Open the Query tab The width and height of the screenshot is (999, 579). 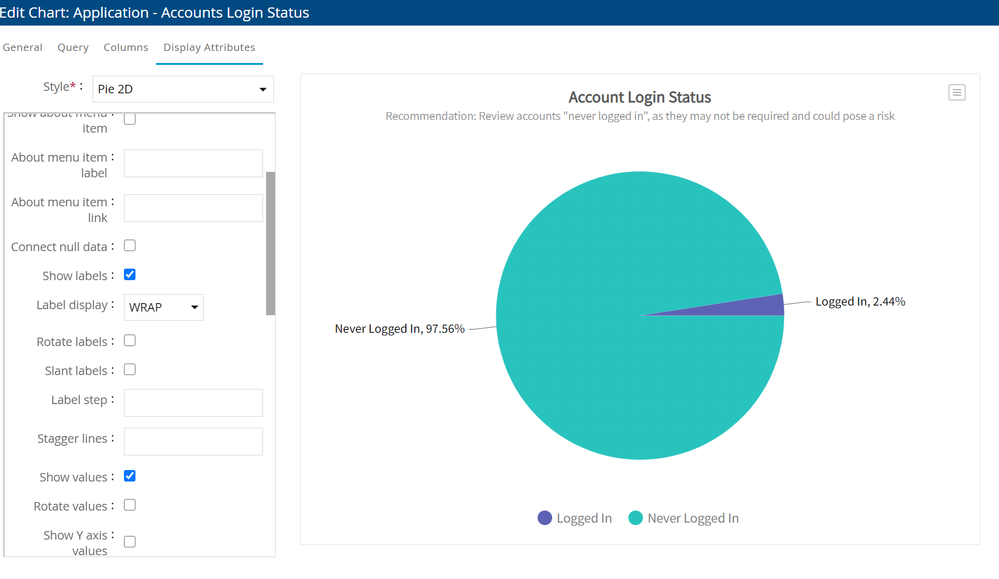[x=73, y=47]
